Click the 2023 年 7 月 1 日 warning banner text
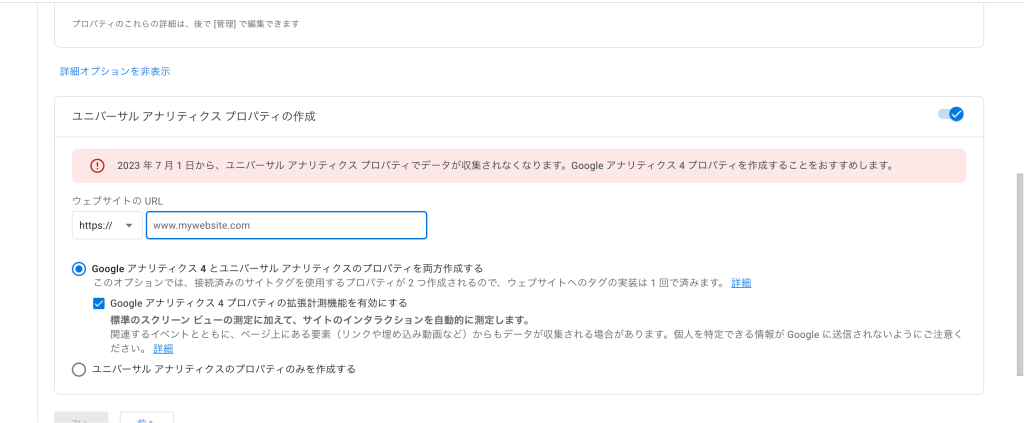 click(505, 166)
